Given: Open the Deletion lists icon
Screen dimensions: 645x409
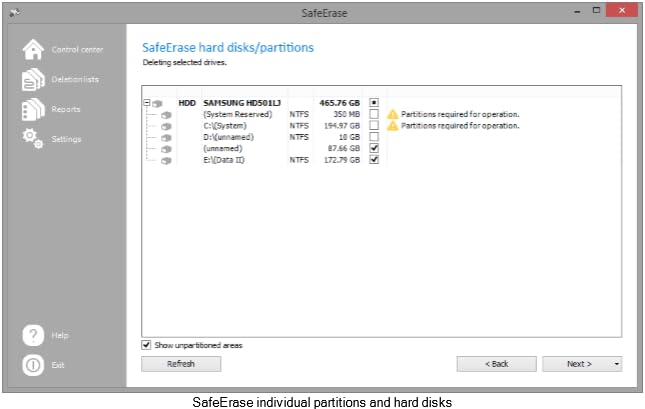Looking at the screenshot, I should 33,79.
